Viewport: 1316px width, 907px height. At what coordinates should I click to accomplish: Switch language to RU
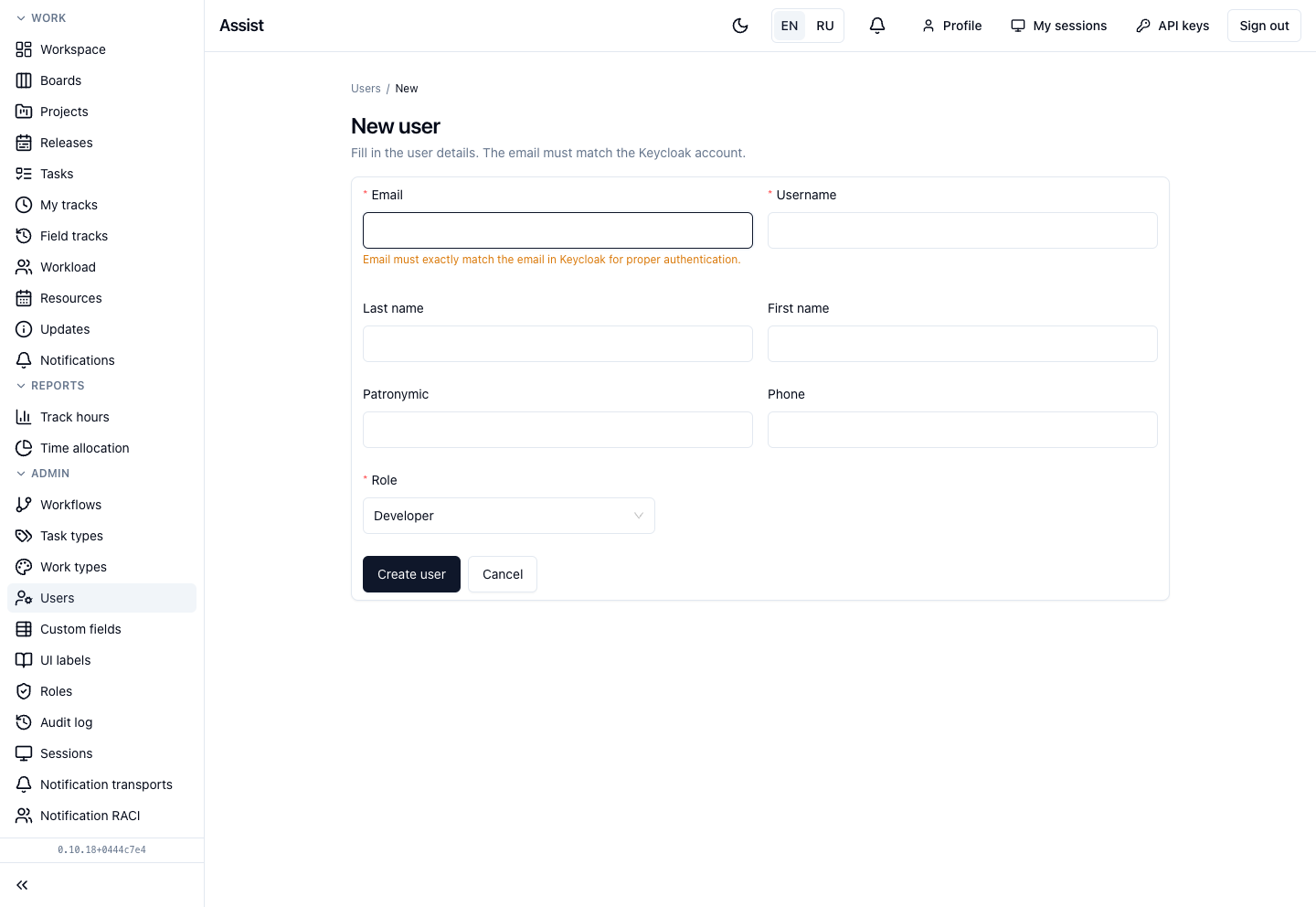tap(825, 26)
